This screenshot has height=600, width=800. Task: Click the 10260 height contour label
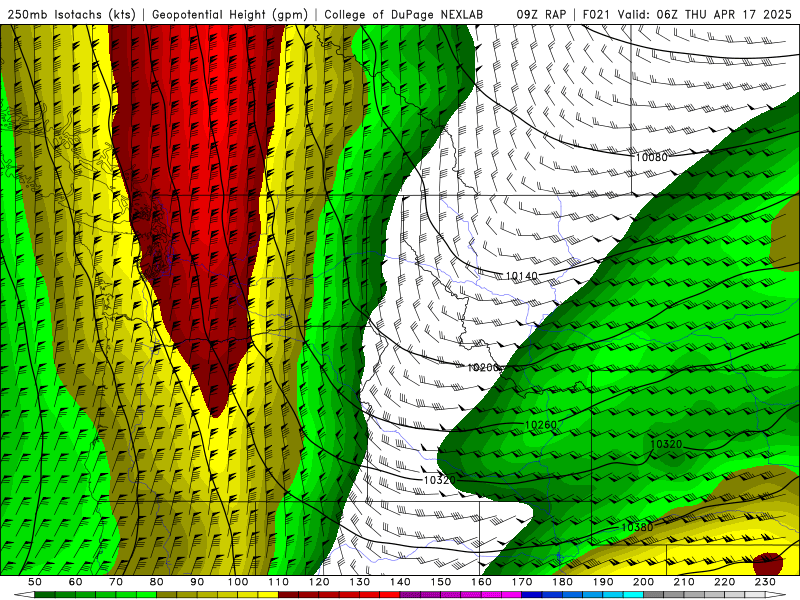pyautogui.click(x=541, y=424)
